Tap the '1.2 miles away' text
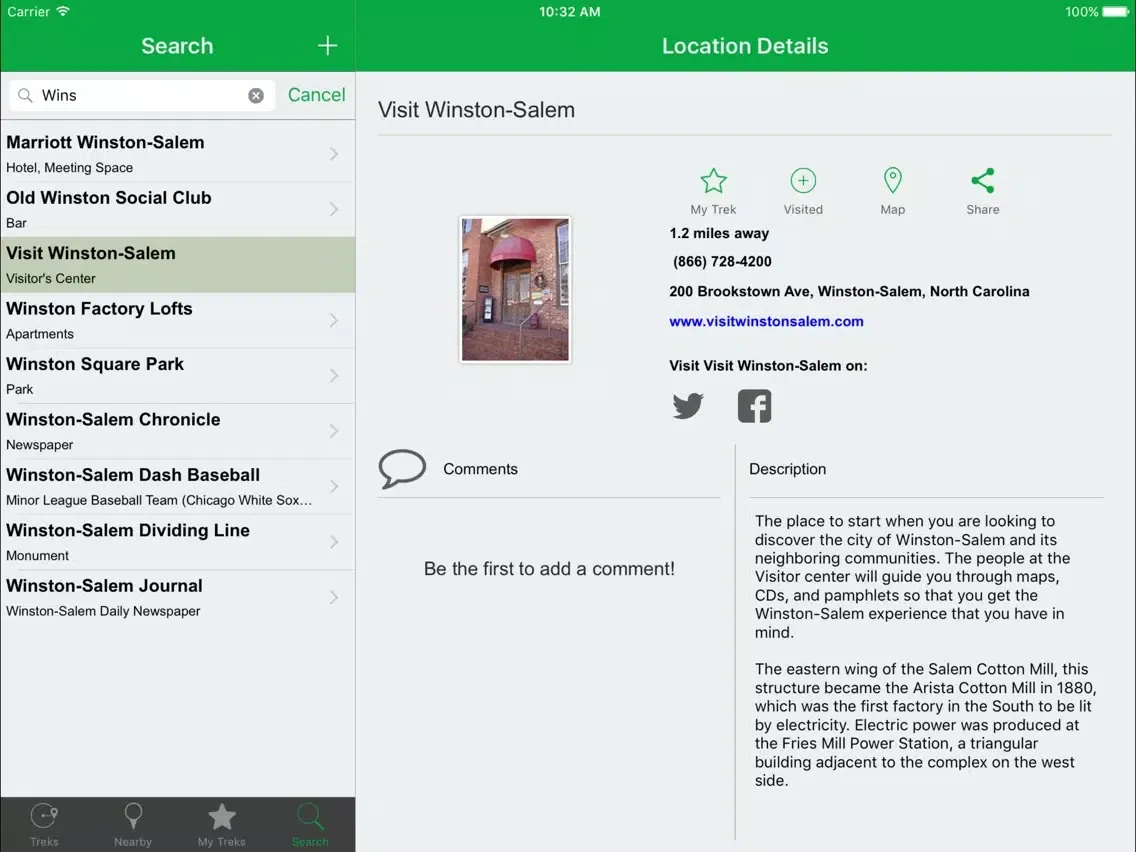The image size is (1136, 852). pyautogui.click(x=719, y=233)
